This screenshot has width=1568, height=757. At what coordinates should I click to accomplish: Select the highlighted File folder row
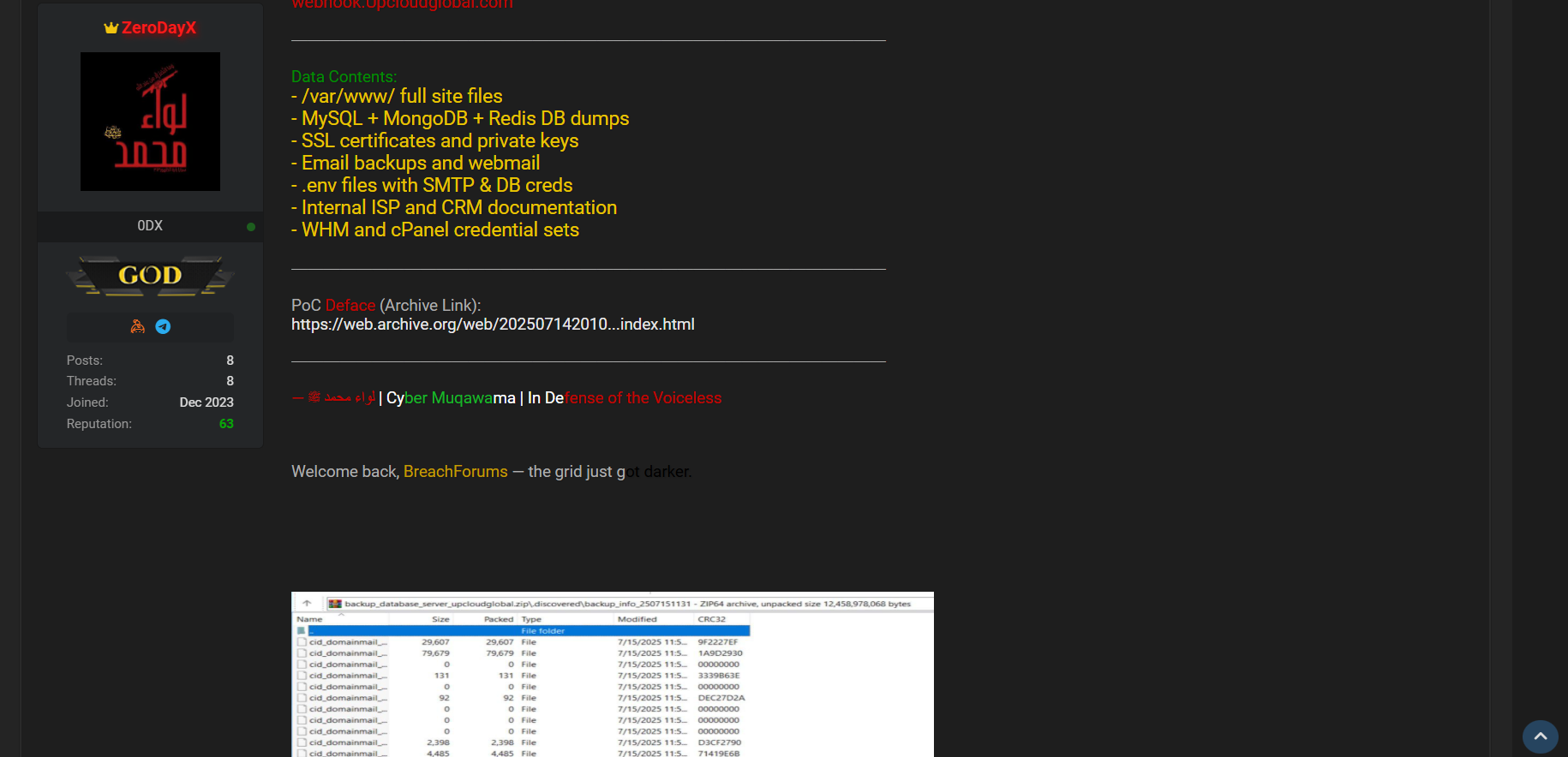(x=527, y=631)
